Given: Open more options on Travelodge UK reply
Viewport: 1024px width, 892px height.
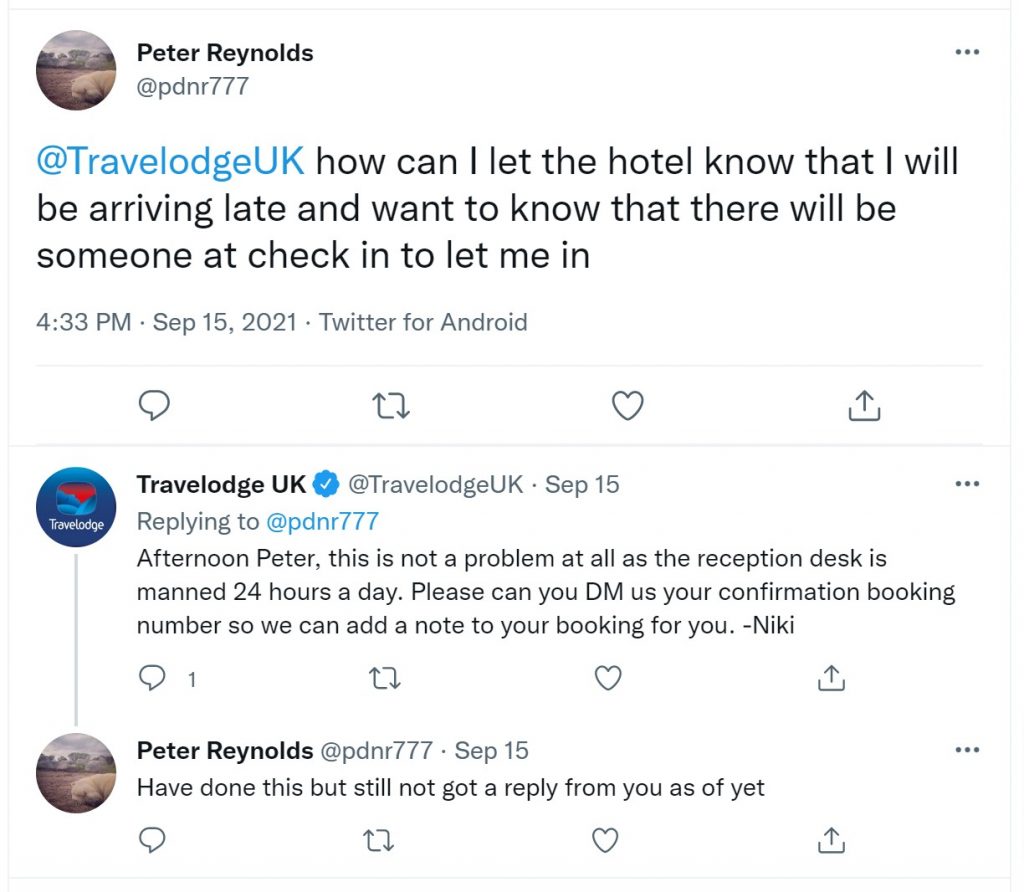Looking at the screenshot, I should (x=967, y=484).
